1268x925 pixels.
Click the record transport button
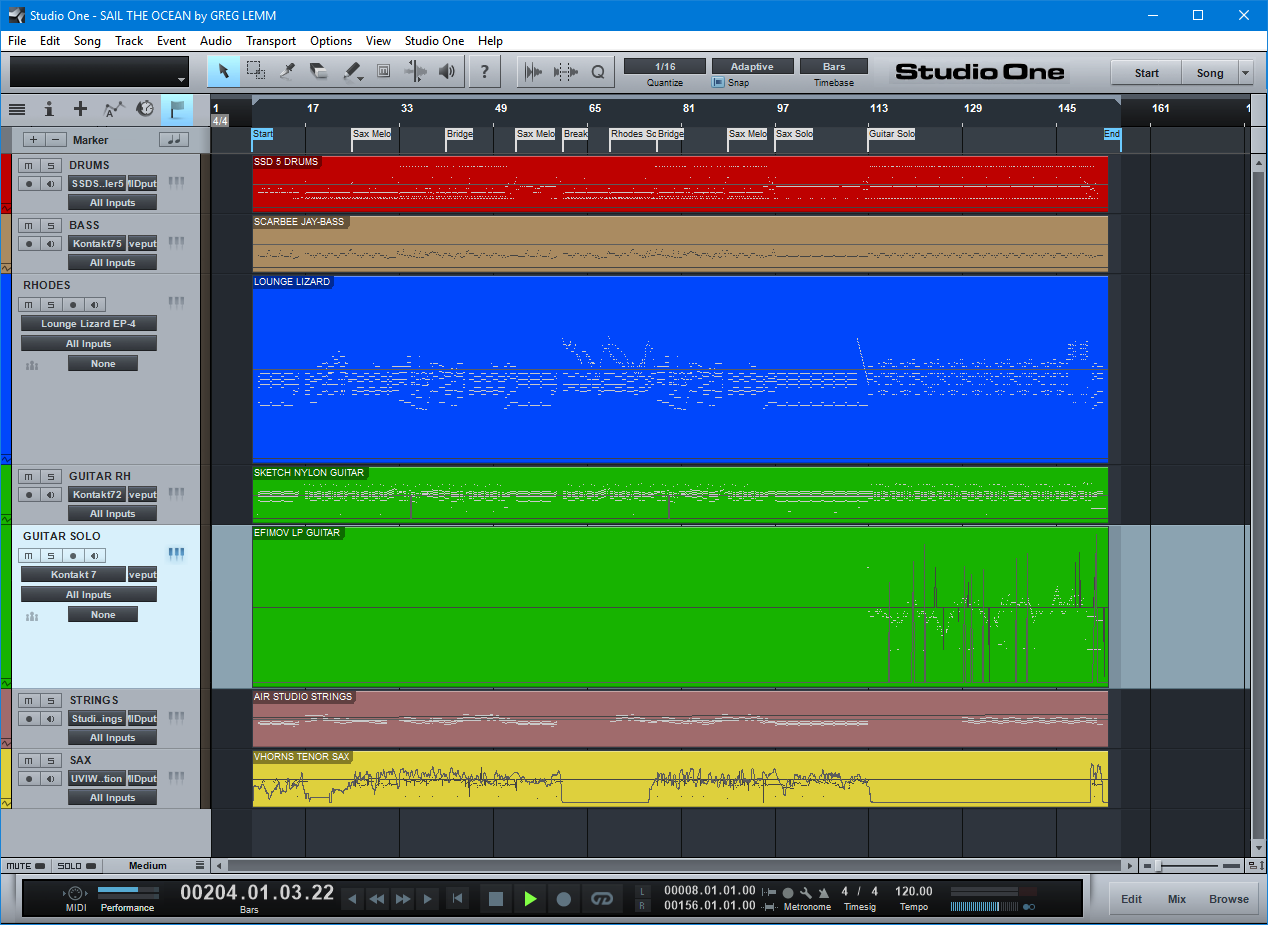[x=564, y=899]
